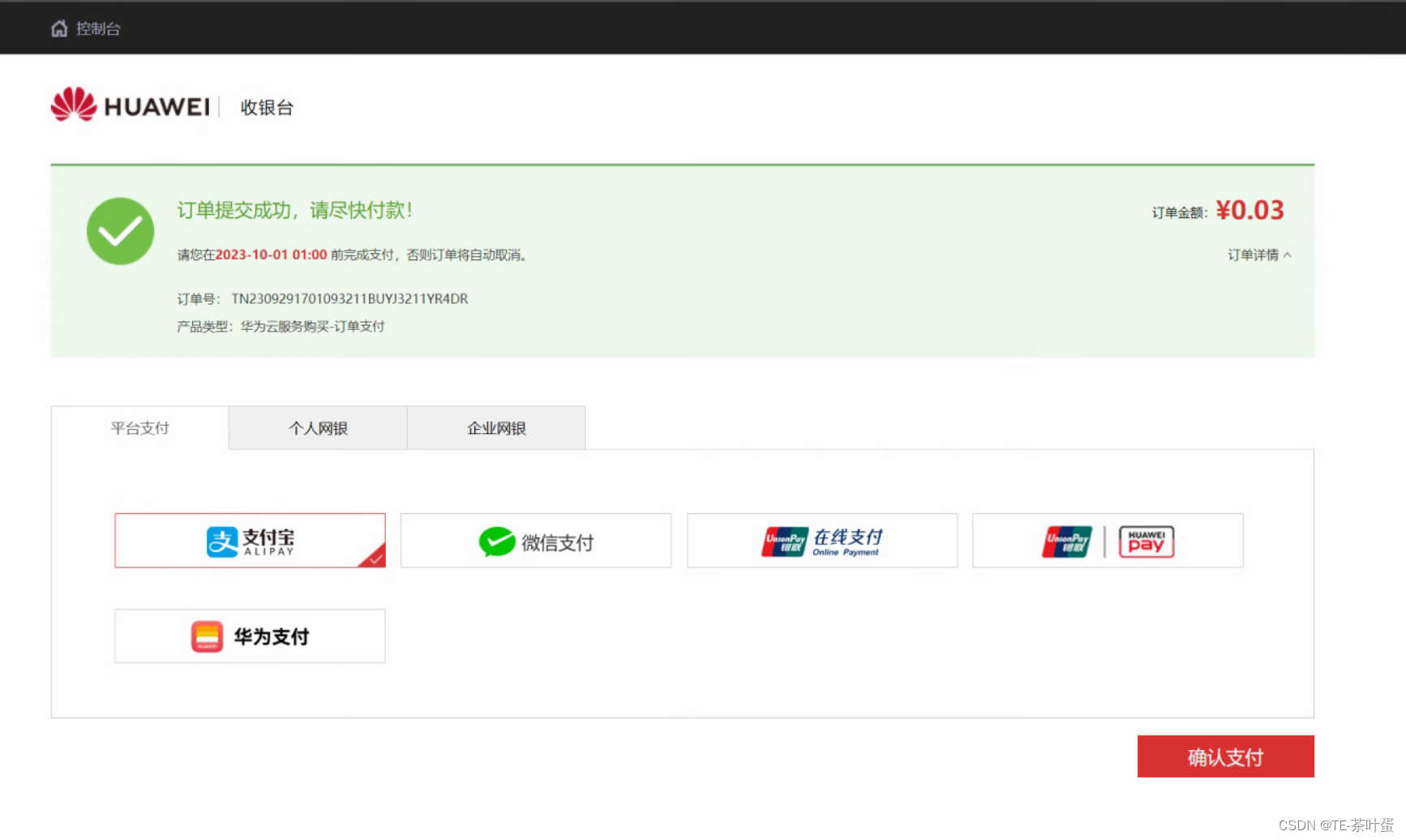This screenshot has height=840, width=1406.
Task: Switch to the 个人网银 tab
Action: point(318,428)
